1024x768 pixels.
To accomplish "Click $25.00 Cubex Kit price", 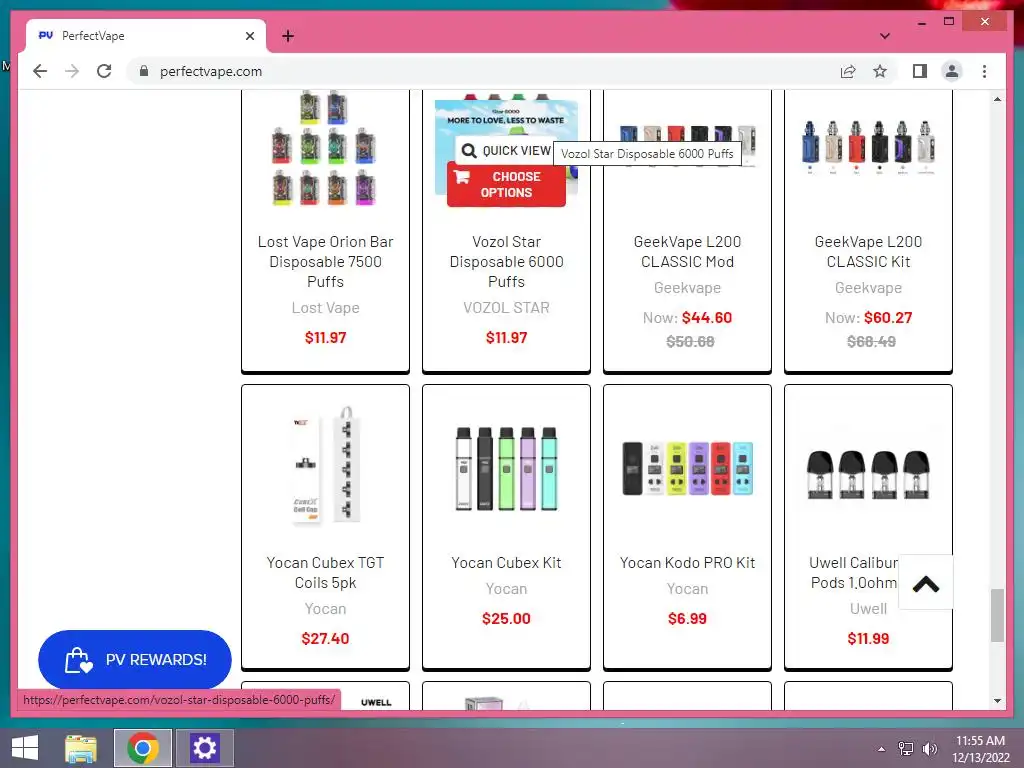I will 506,618.
